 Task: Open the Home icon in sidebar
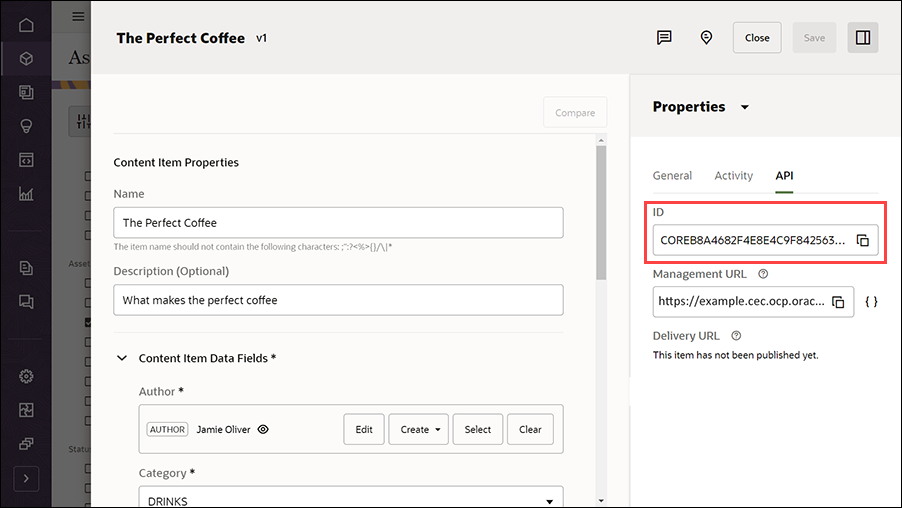[26, 25]
